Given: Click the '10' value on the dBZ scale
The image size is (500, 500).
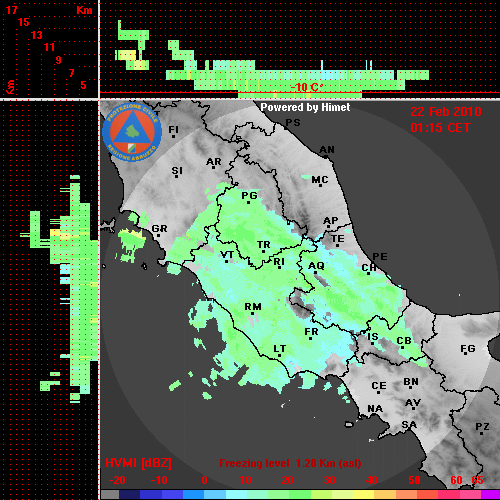Looking at the screenshot, I should point(246,480).
